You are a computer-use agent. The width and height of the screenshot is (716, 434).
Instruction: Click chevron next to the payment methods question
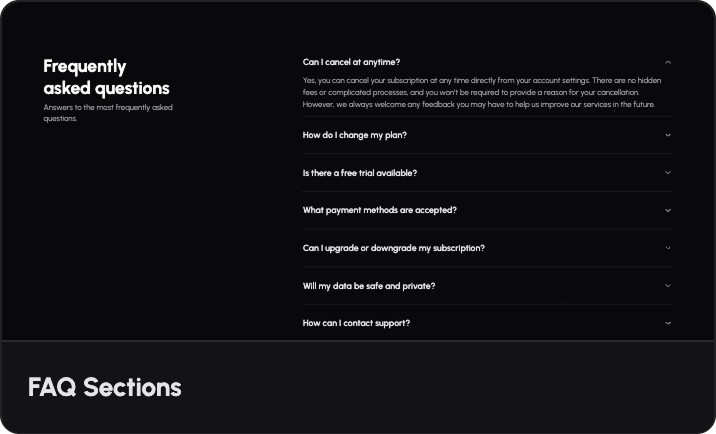coord(668,210)
